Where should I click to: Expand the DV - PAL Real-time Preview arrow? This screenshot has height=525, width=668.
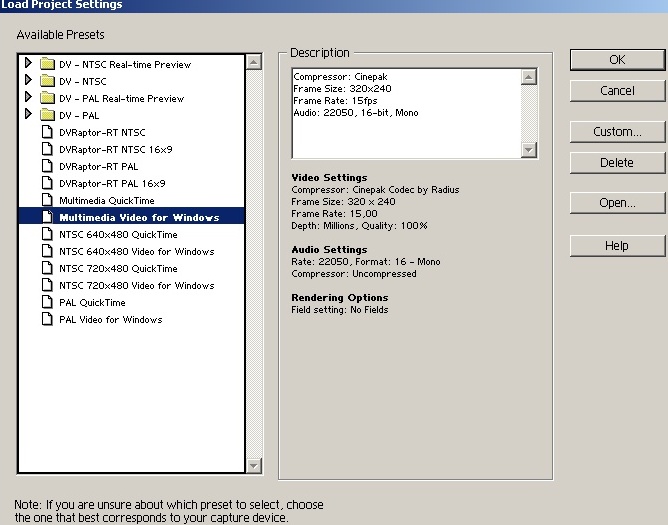[28, 97]
